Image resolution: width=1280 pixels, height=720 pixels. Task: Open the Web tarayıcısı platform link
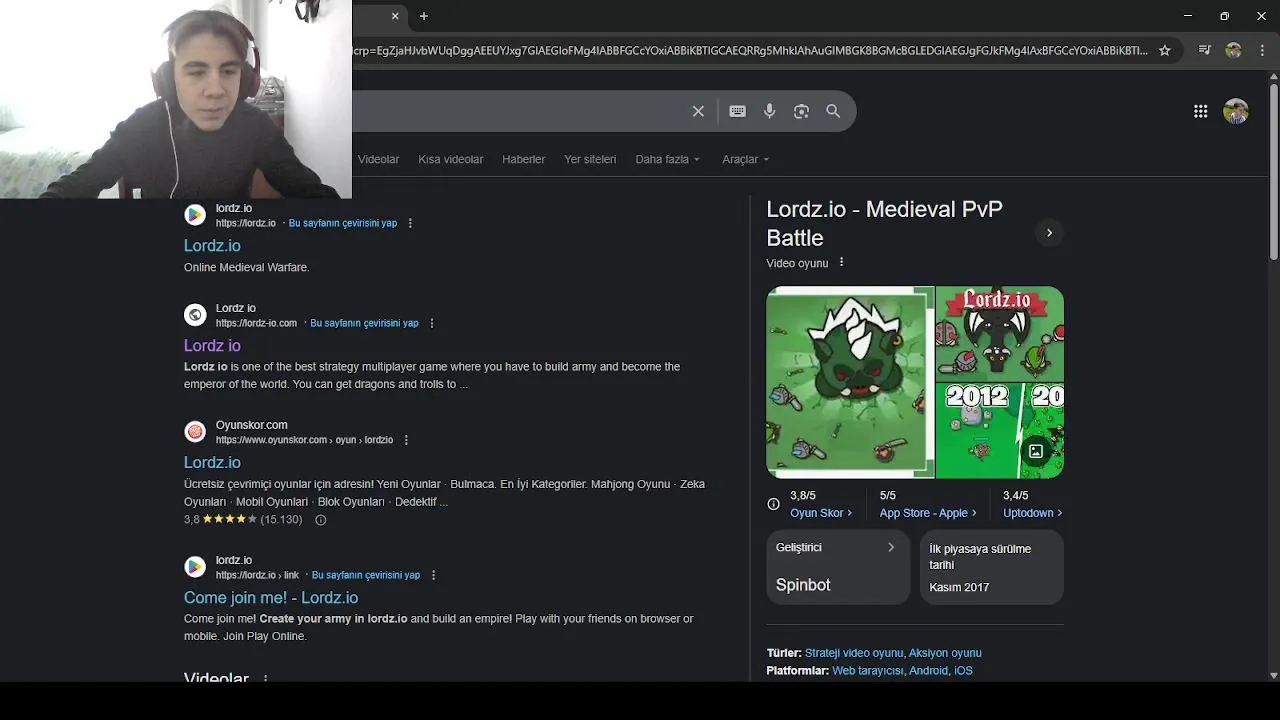pyautogui.click(x=868, y=671)
